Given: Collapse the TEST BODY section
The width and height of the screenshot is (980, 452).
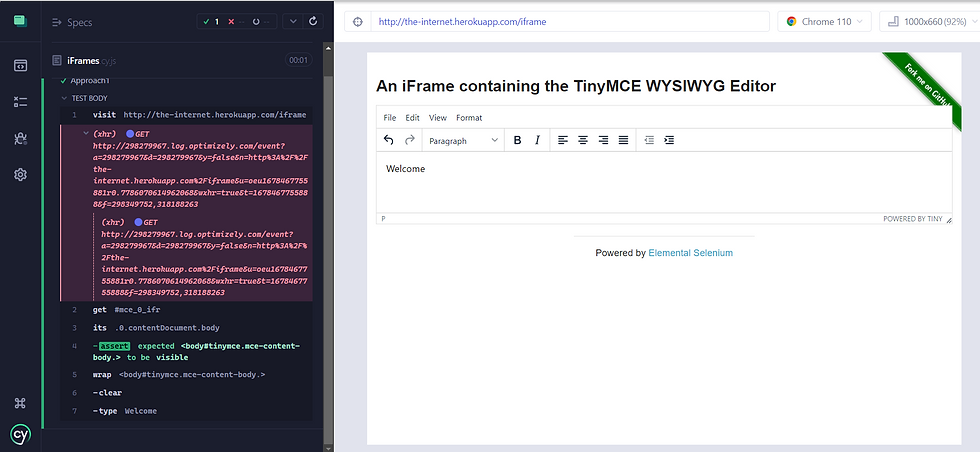Looking at the screenshot, I should pyautogui.click(x=84, y=98).
